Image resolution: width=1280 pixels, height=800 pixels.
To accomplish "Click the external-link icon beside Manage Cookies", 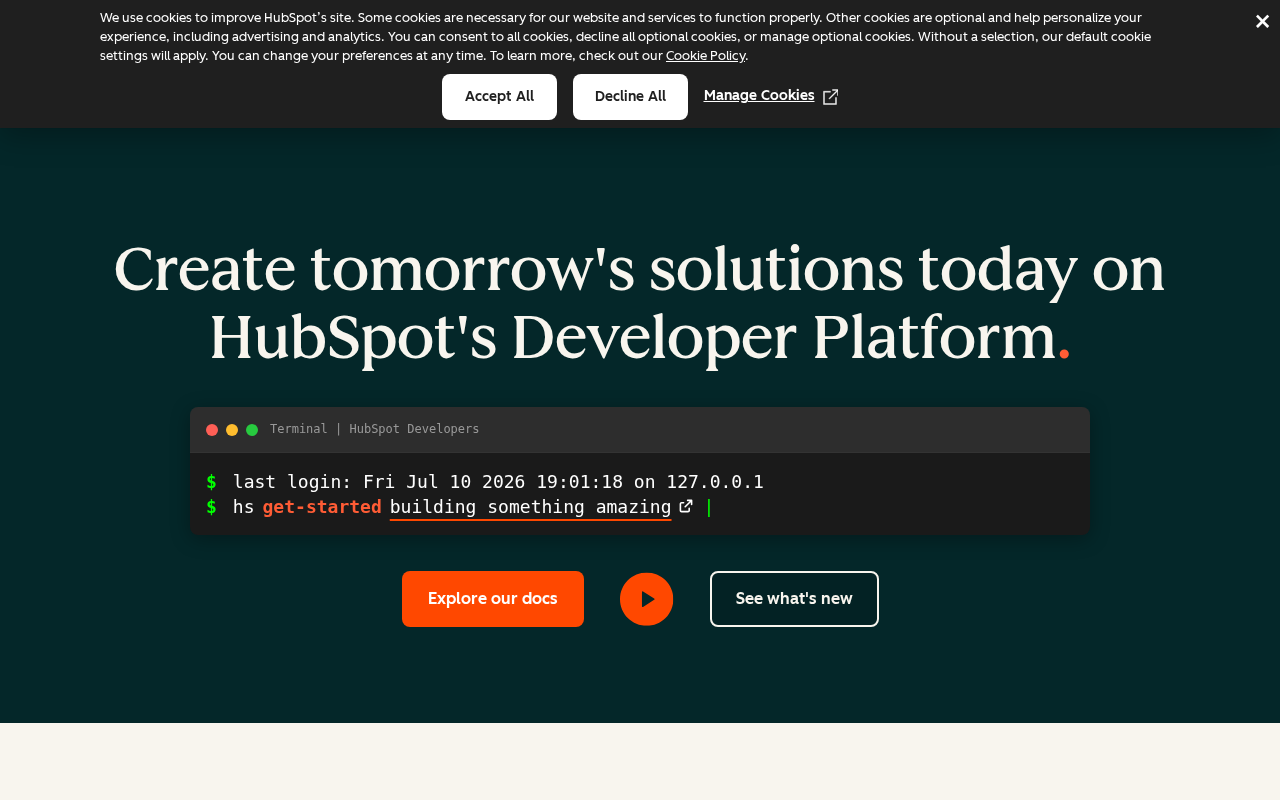I will (x=830, y=97).
